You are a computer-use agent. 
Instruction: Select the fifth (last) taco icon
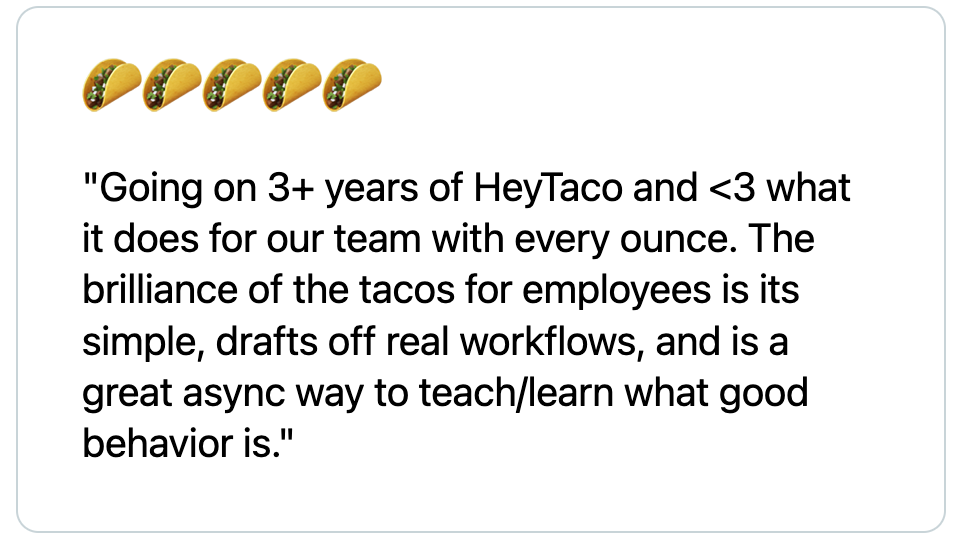pyautogui.click(x=351, y=84)
